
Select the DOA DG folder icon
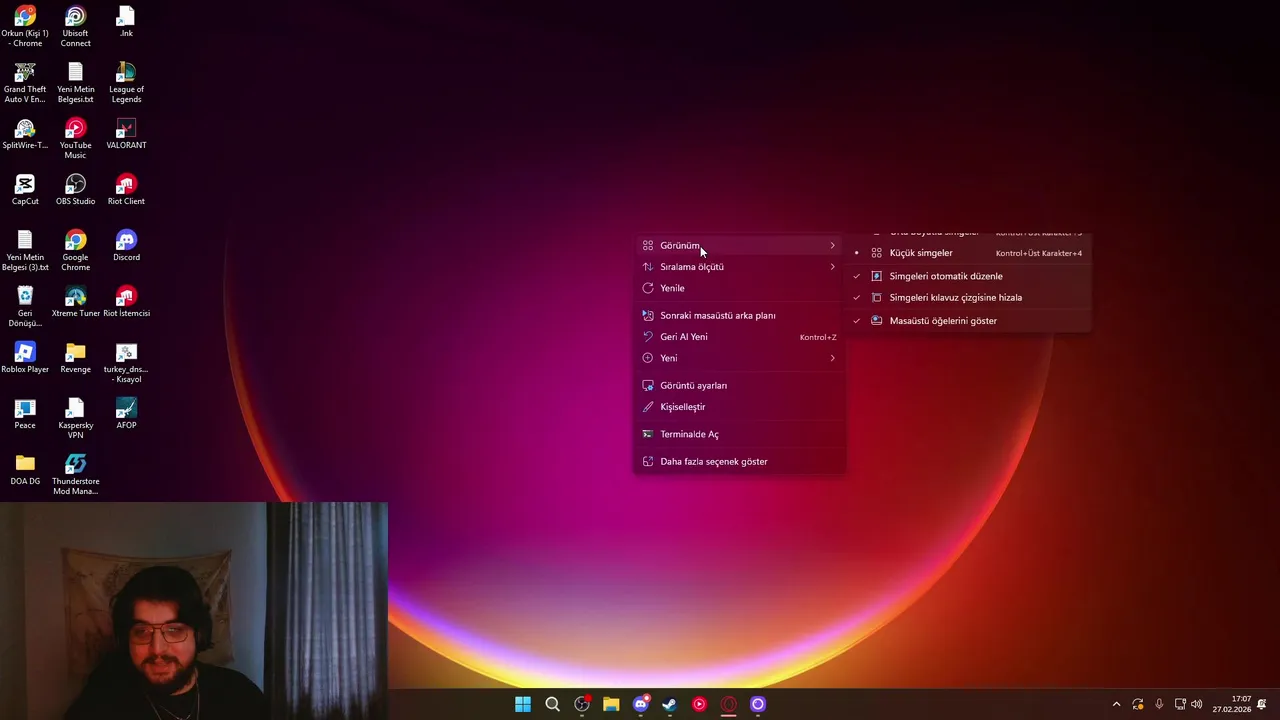[25, 470]
